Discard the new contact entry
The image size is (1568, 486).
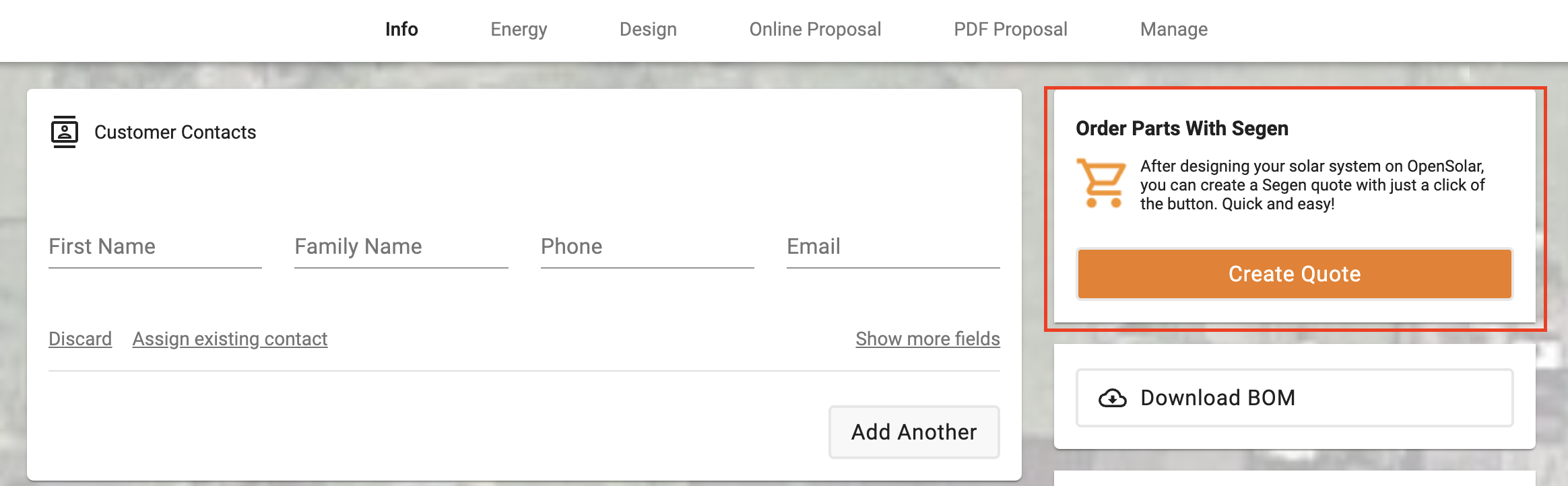coord(80,339)
